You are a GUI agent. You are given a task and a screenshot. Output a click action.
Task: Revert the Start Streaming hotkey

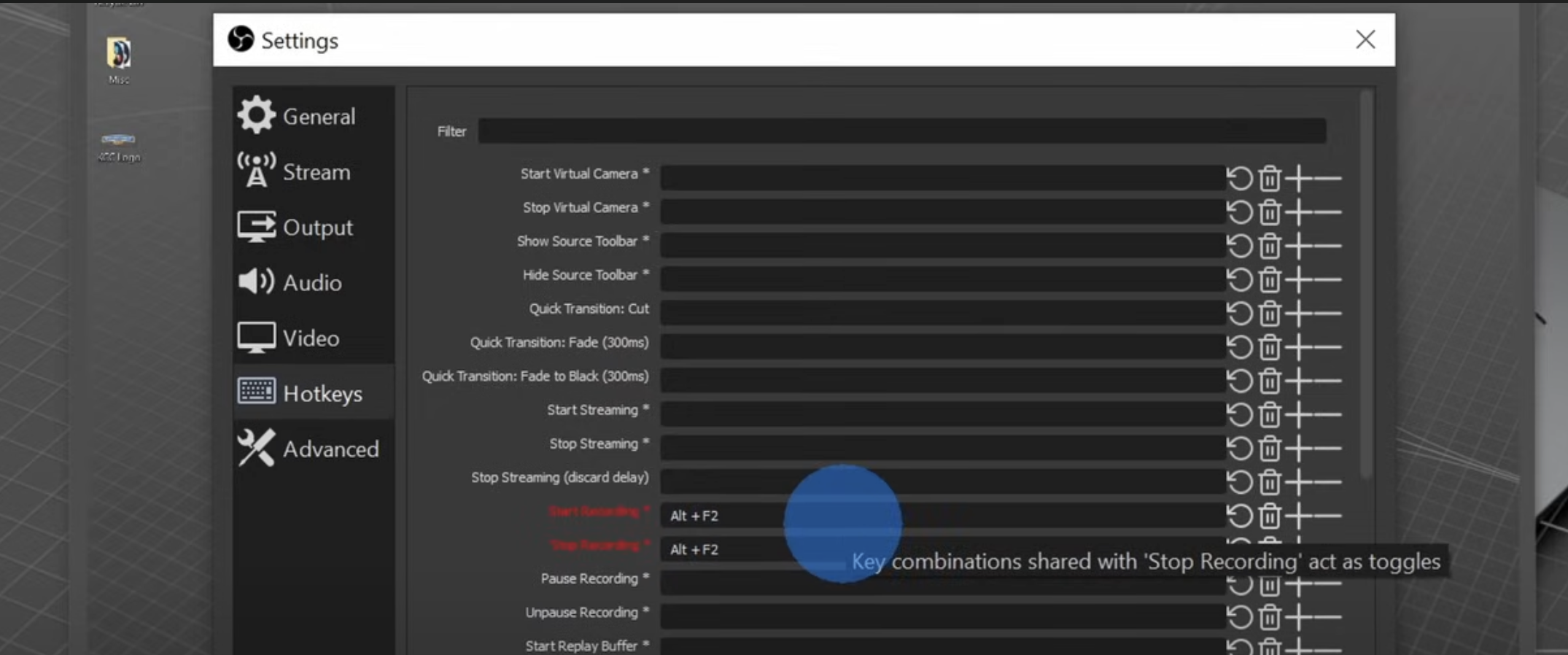click(x=1239, y=415)
